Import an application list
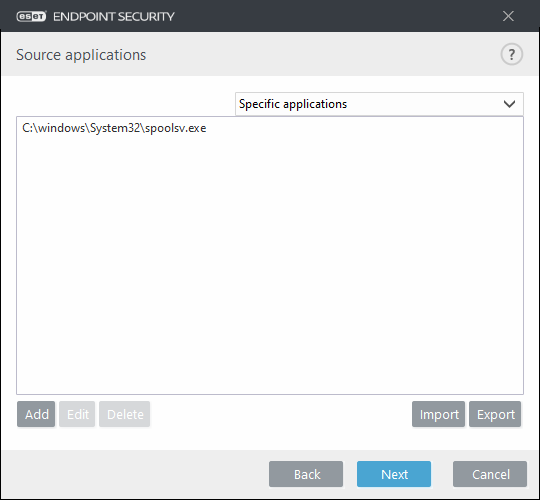This screenshot has height=500, width=540. [x=438, y=414]
